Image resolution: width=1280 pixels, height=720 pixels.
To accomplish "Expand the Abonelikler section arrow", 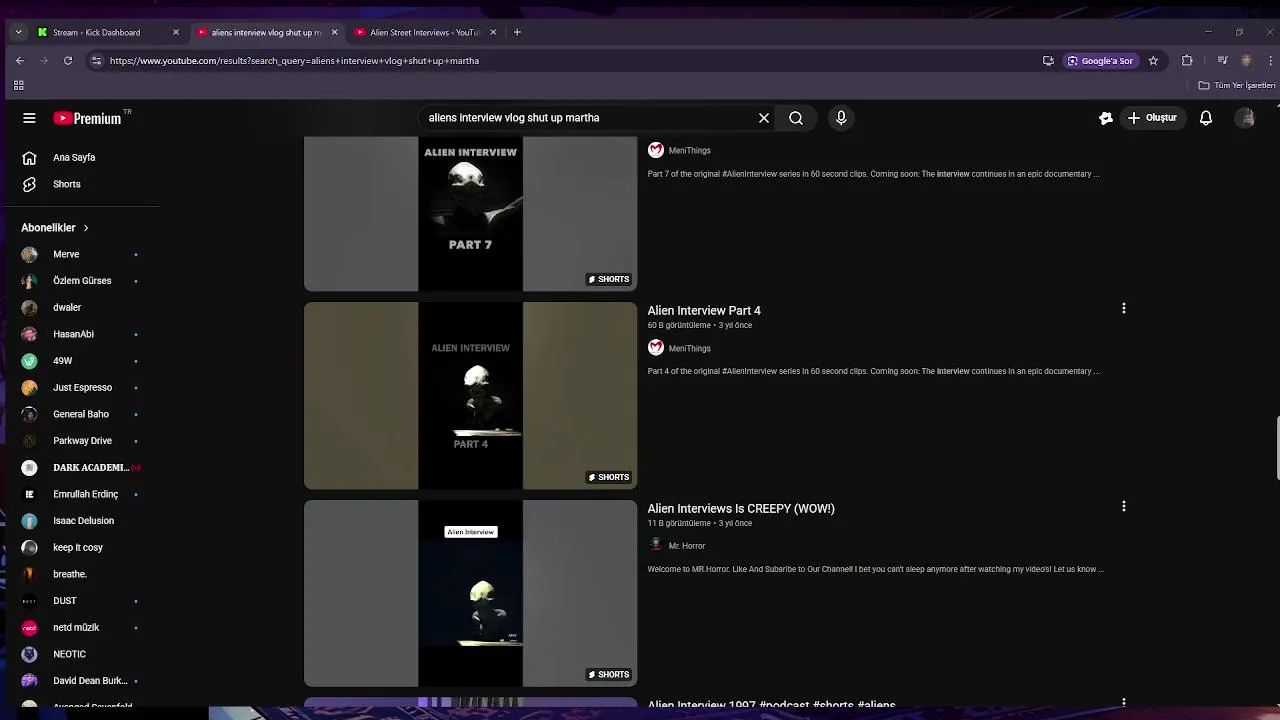I will [86, 228].
